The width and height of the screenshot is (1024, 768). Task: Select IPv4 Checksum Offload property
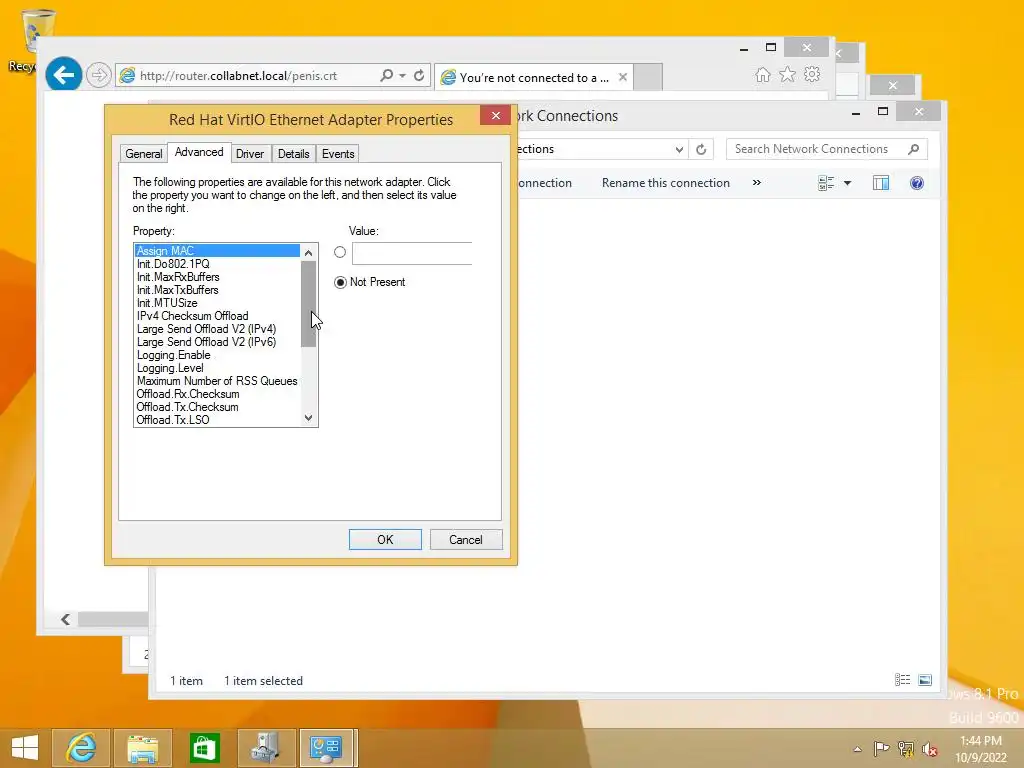tap(217, 316)
